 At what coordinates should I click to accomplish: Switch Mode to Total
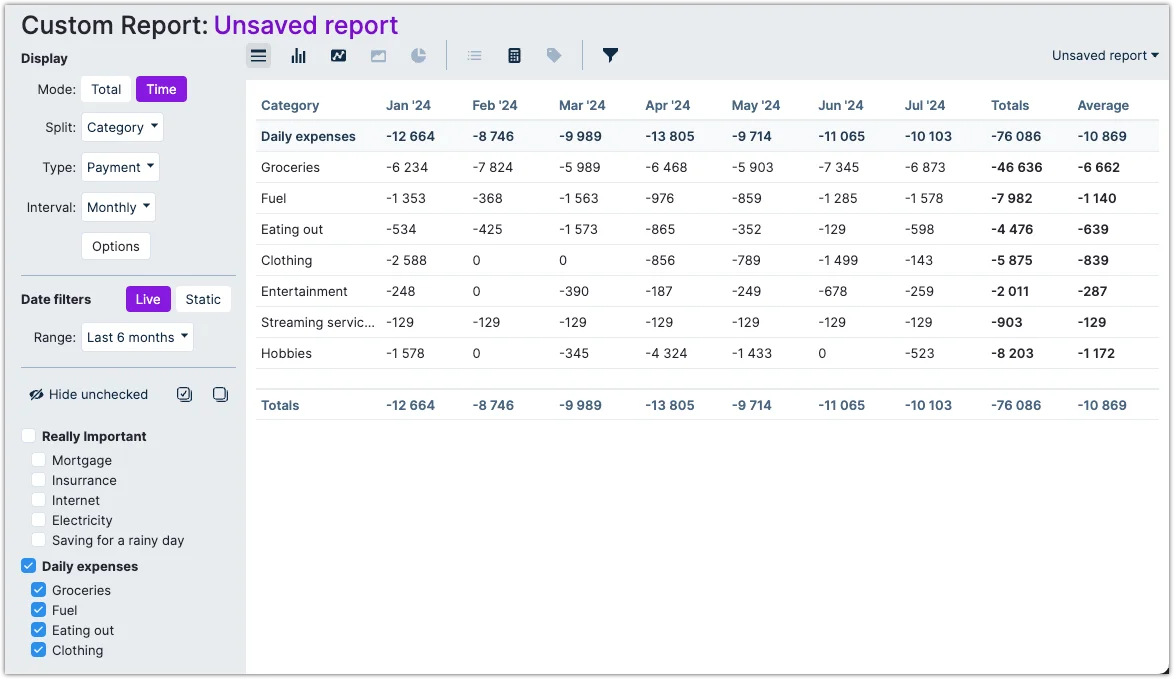[x=105, y=89]
